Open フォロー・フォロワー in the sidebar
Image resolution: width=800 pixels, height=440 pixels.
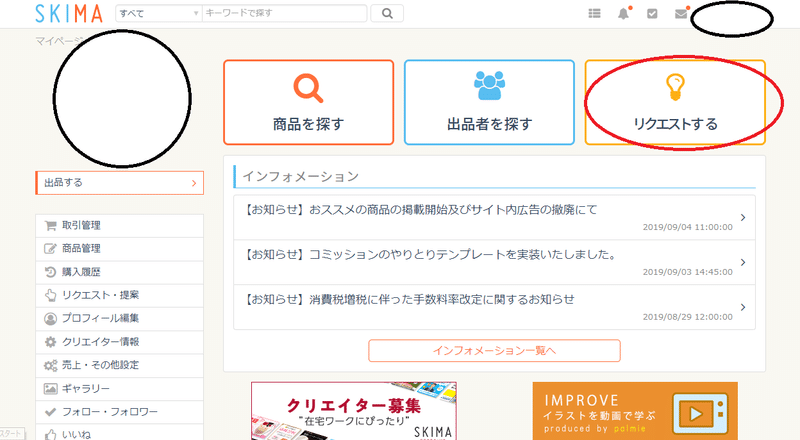click(x=119, y=412)
